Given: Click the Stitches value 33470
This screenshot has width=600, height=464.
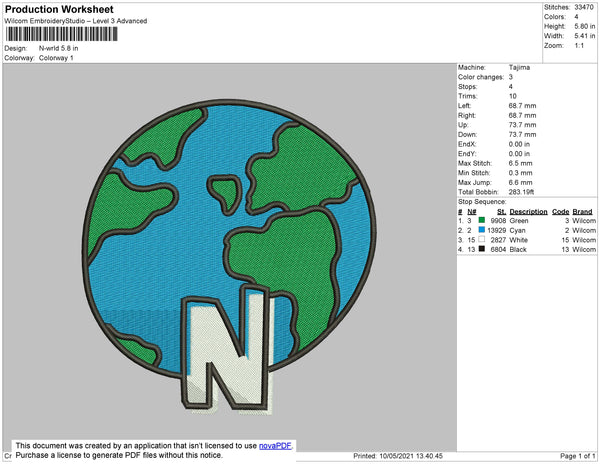Looking at the screenshot, I should point(585,6).
